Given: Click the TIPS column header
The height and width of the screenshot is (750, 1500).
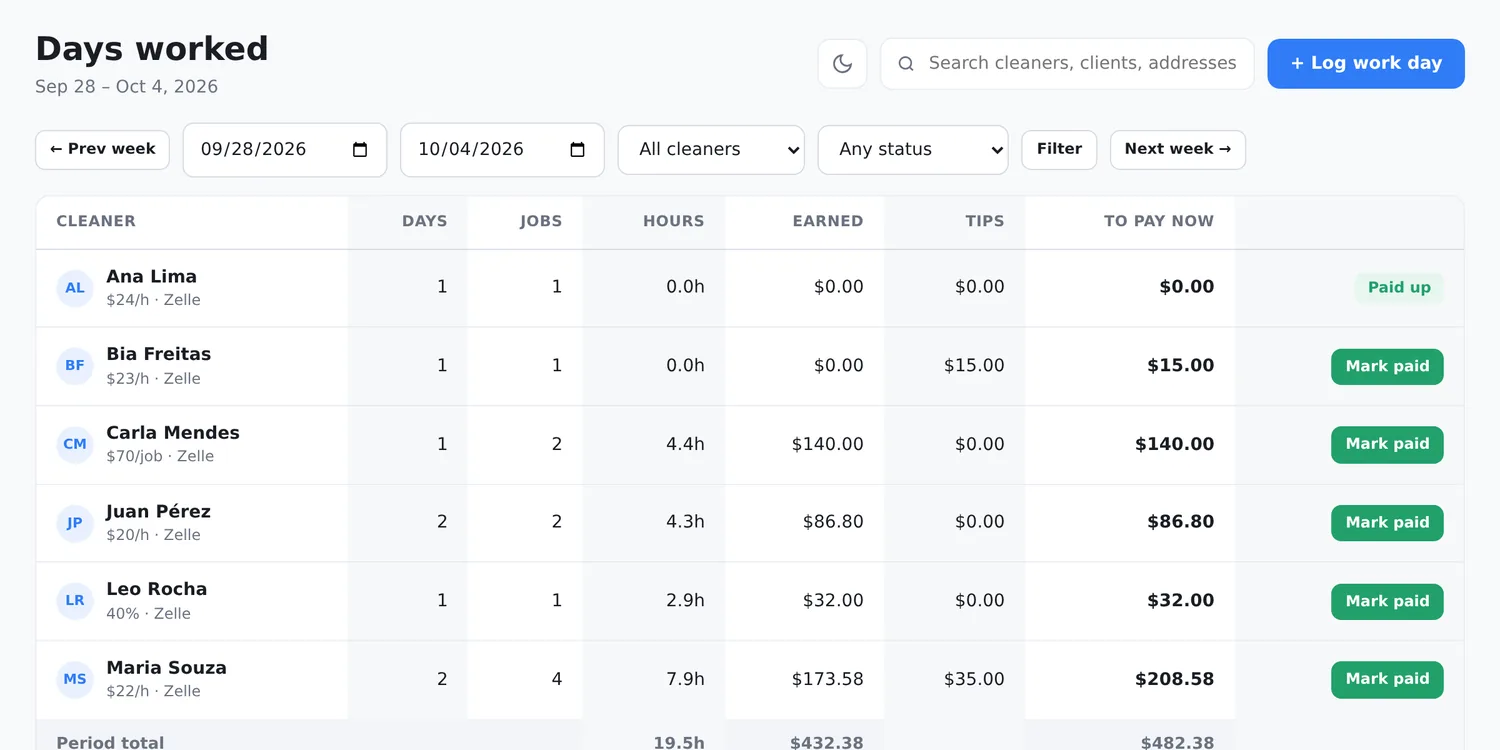Looking at the screenshot, I should 985,222.
